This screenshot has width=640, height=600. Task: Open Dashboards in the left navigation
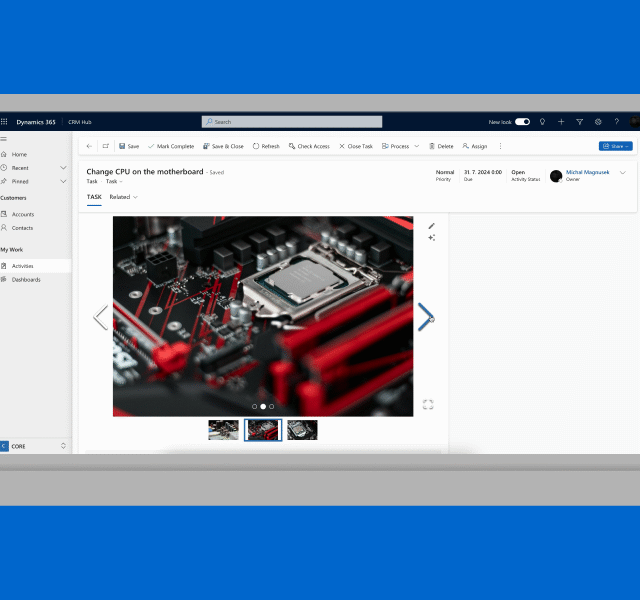point(26,280)
